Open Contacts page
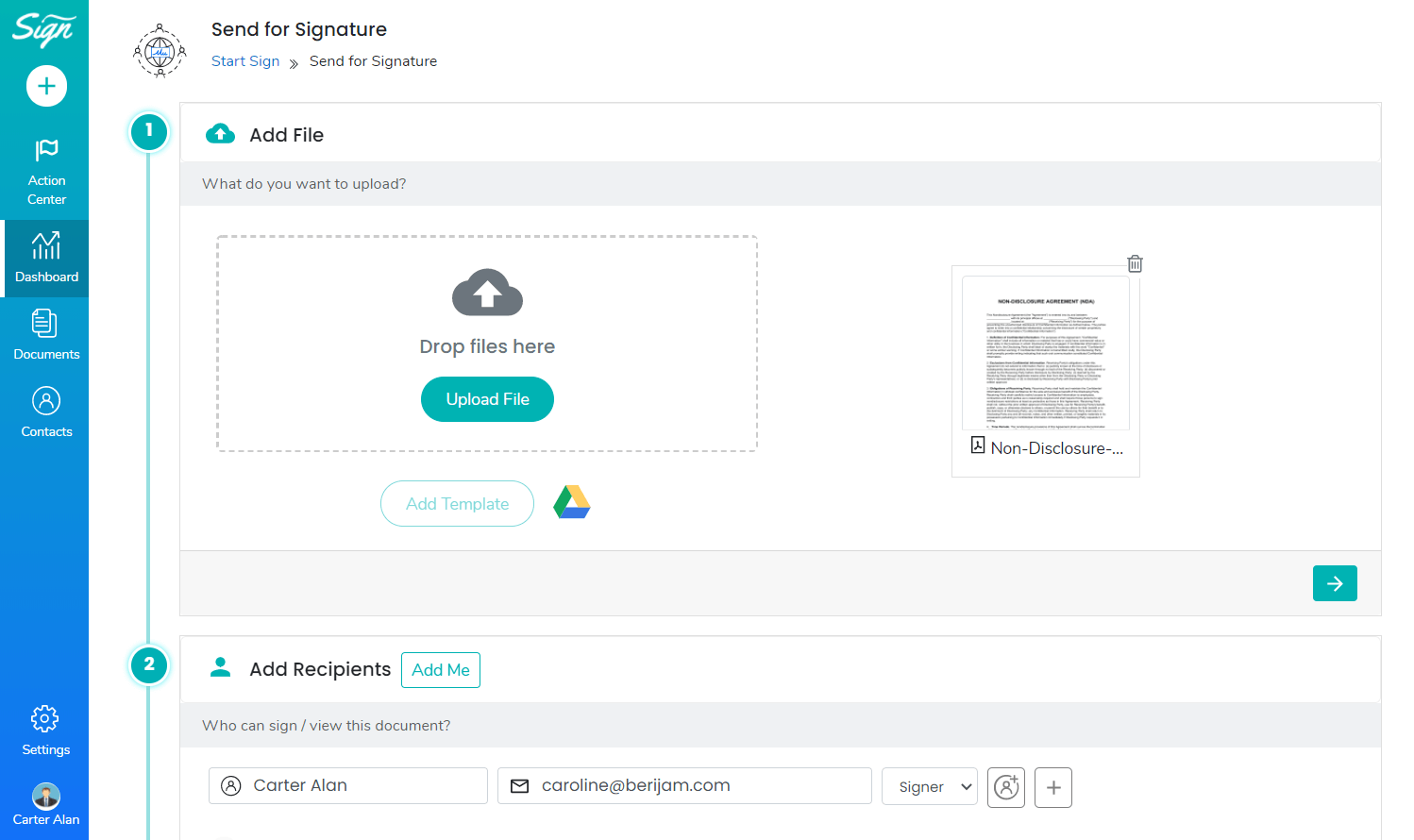Image resolution: width=1414 pixels, height=840 pixels. (x=46, y=412)
